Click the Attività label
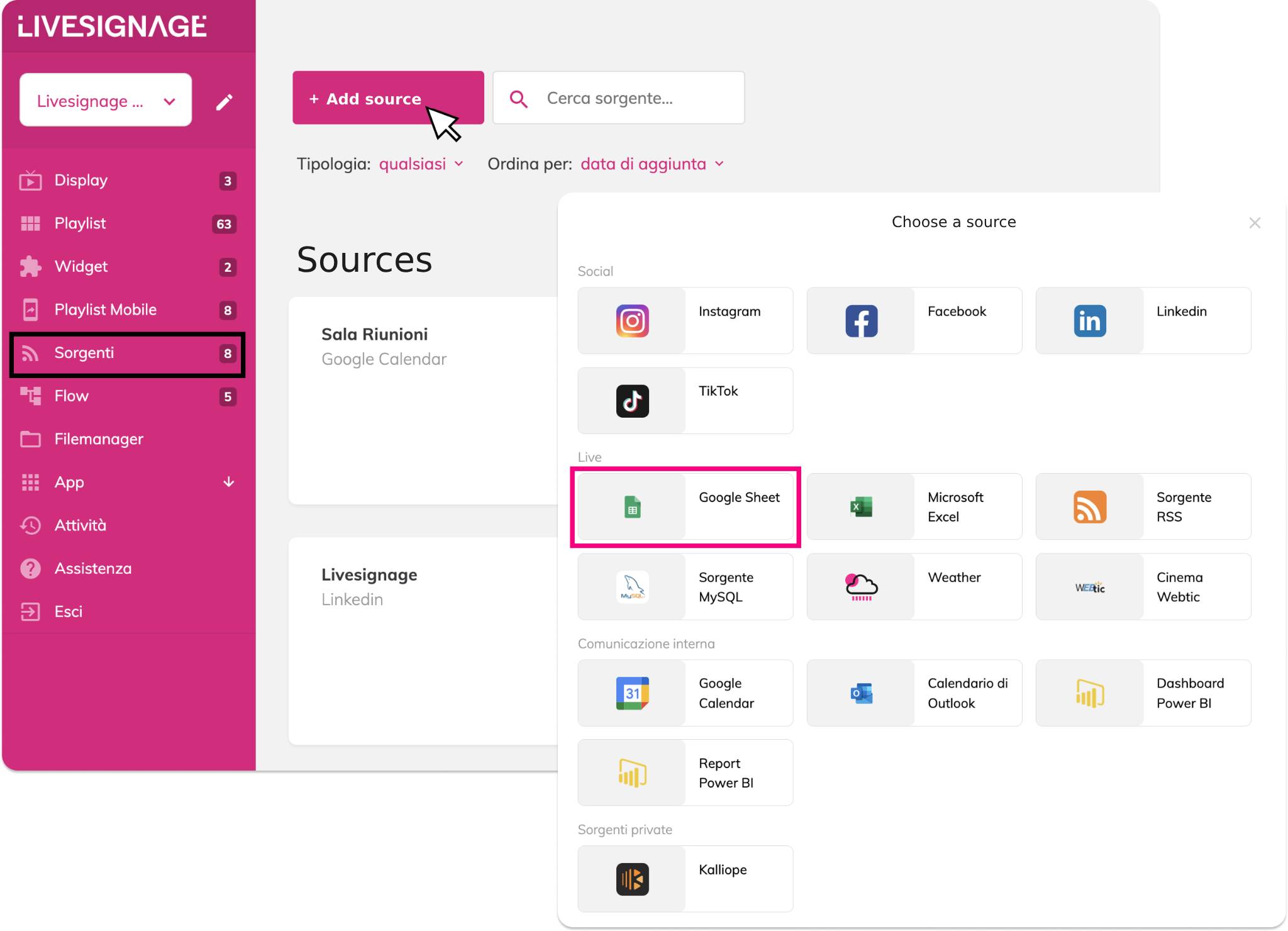Screen dimensions: 1288x931 point(80,525)
